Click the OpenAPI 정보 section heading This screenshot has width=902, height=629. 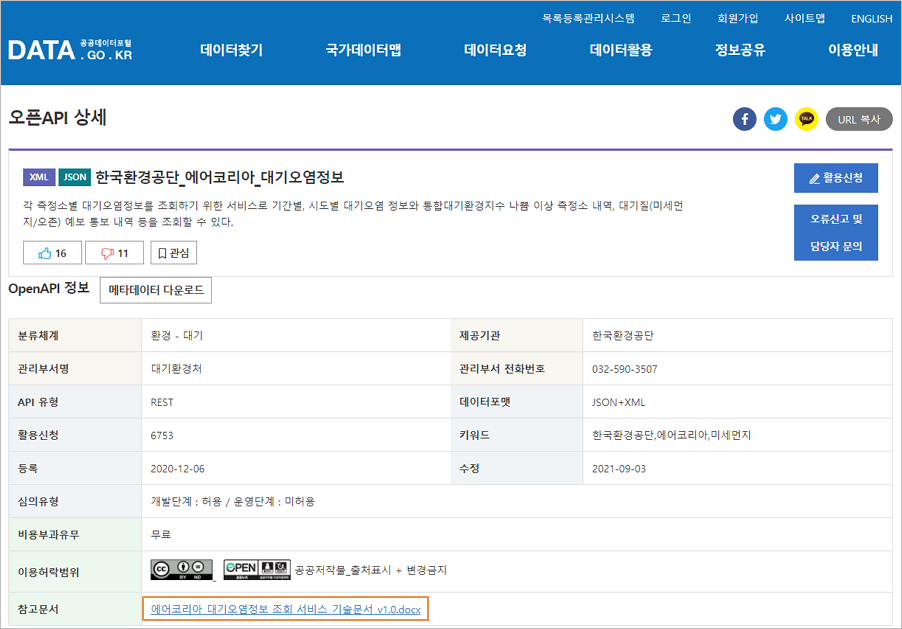tap(49, 288)
